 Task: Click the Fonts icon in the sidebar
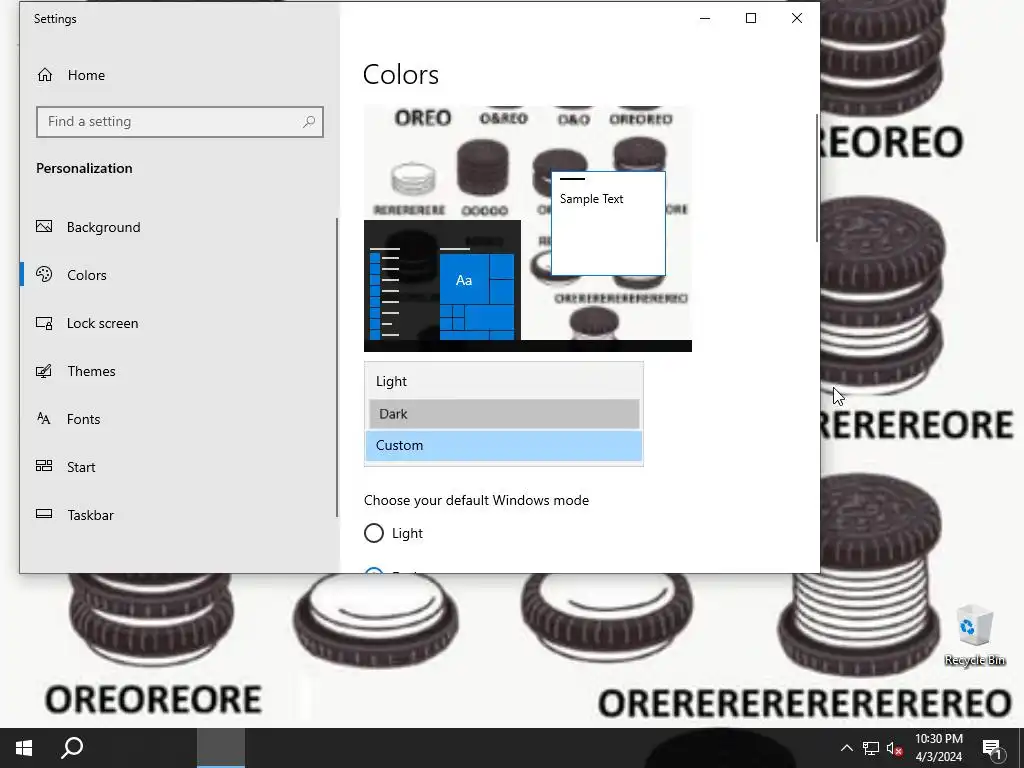(44, 419)
